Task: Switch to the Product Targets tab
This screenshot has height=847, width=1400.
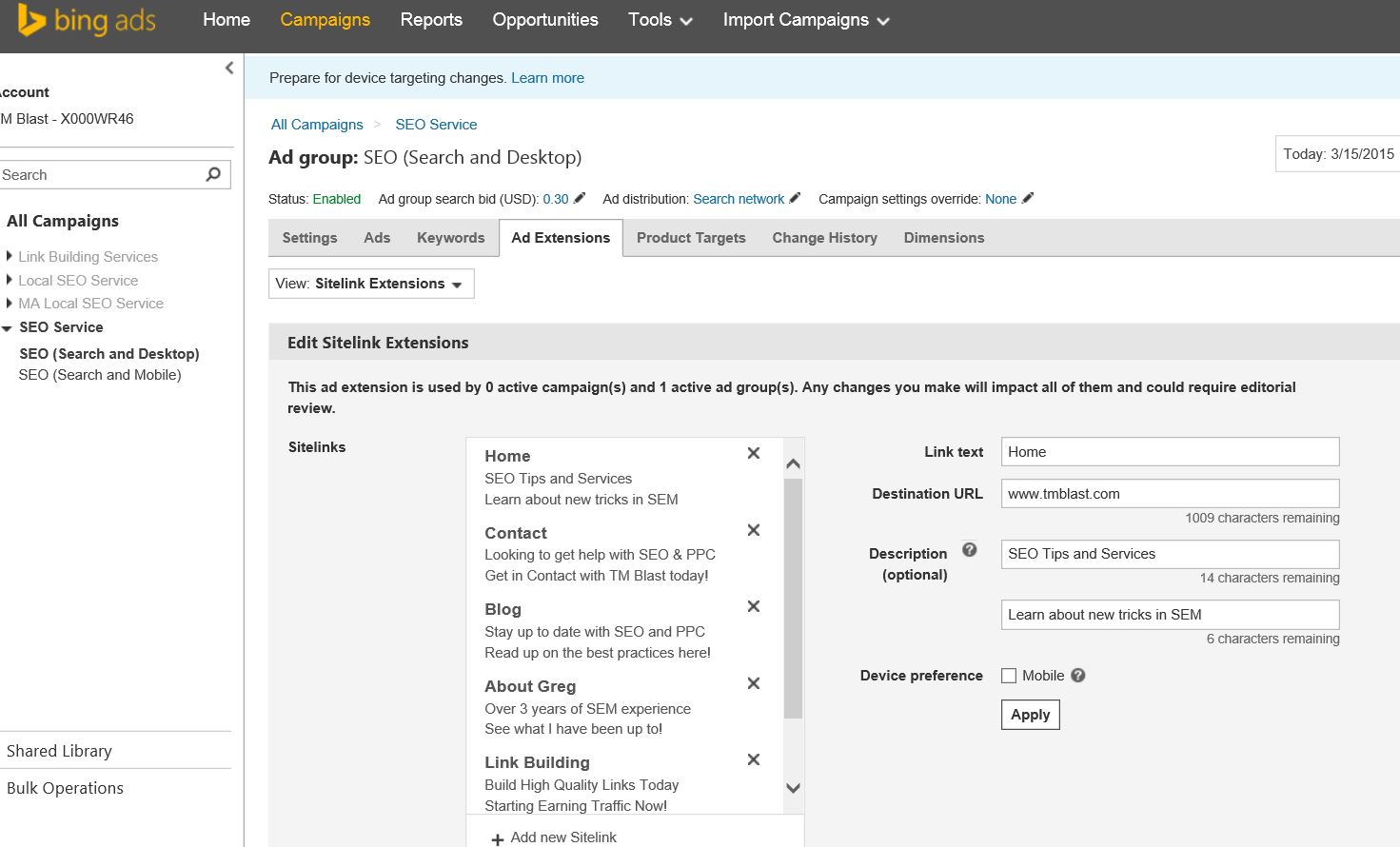Action: pos(691,238)
